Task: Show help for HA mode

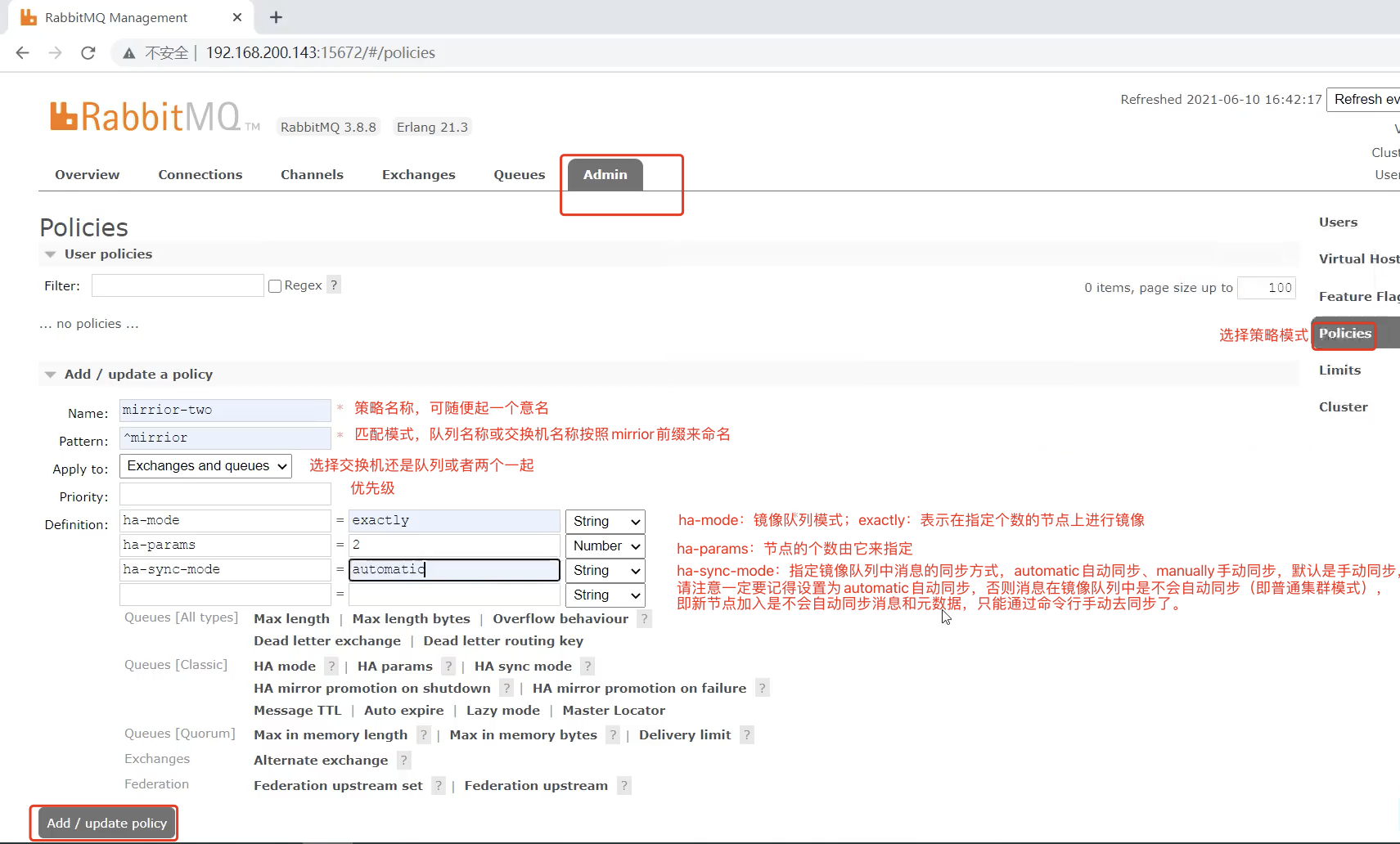Action: (331, 667)
